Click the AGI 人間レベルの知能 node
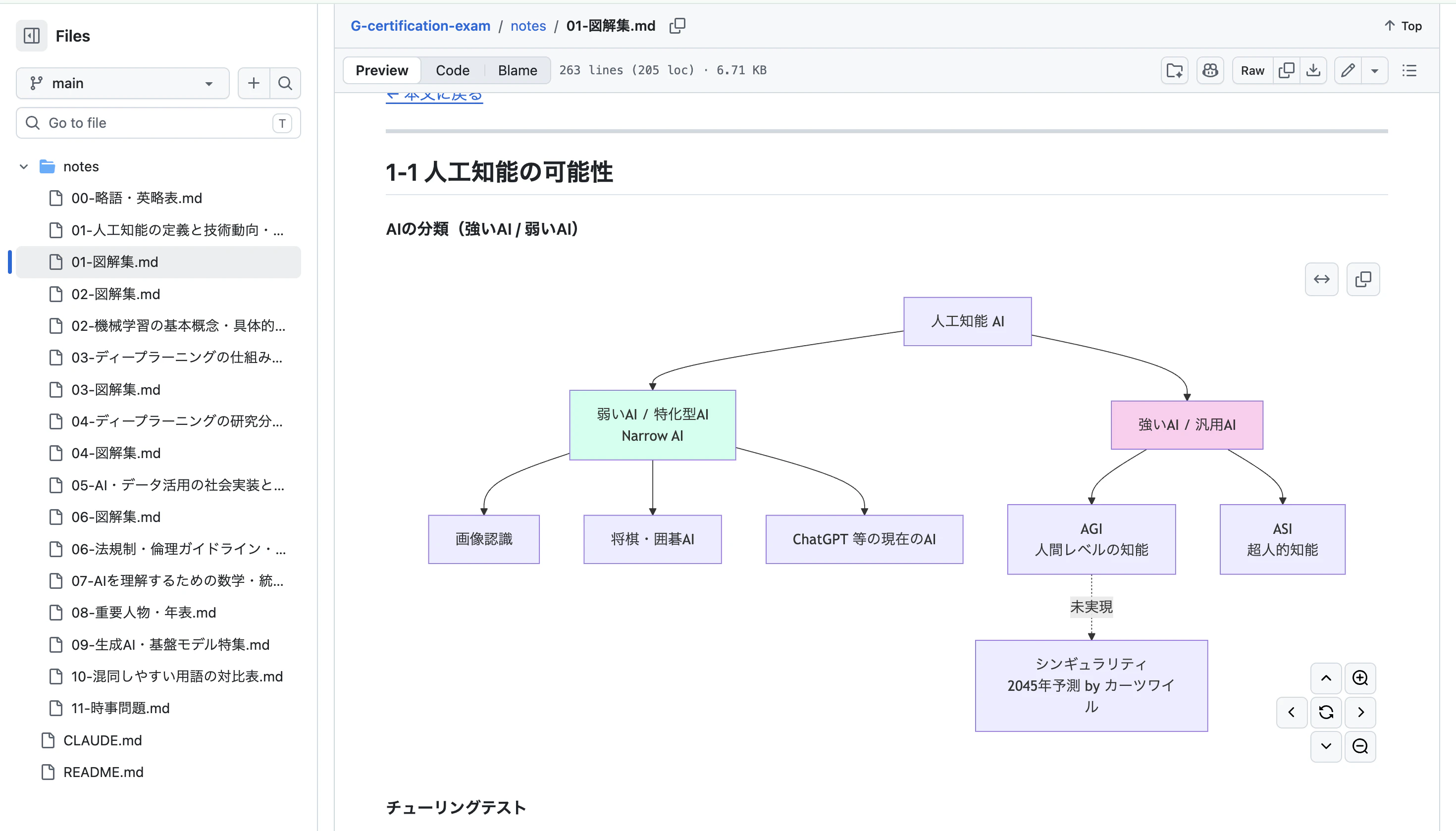Viewport: 1456px width, 831px height. tap(1092, 539)
